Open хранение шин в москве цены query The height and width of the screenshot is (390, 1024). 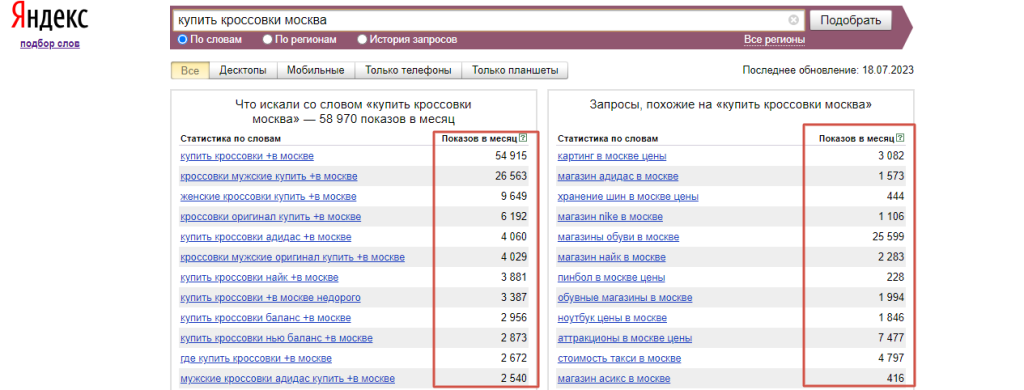(628, 197)
